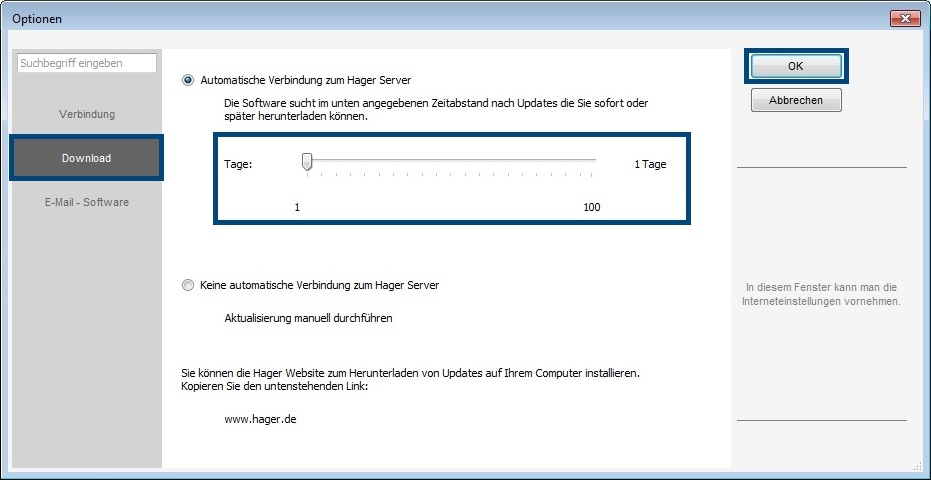Confirm settings with the OK button
Screen dimensions: 931x480
[795, 66]
